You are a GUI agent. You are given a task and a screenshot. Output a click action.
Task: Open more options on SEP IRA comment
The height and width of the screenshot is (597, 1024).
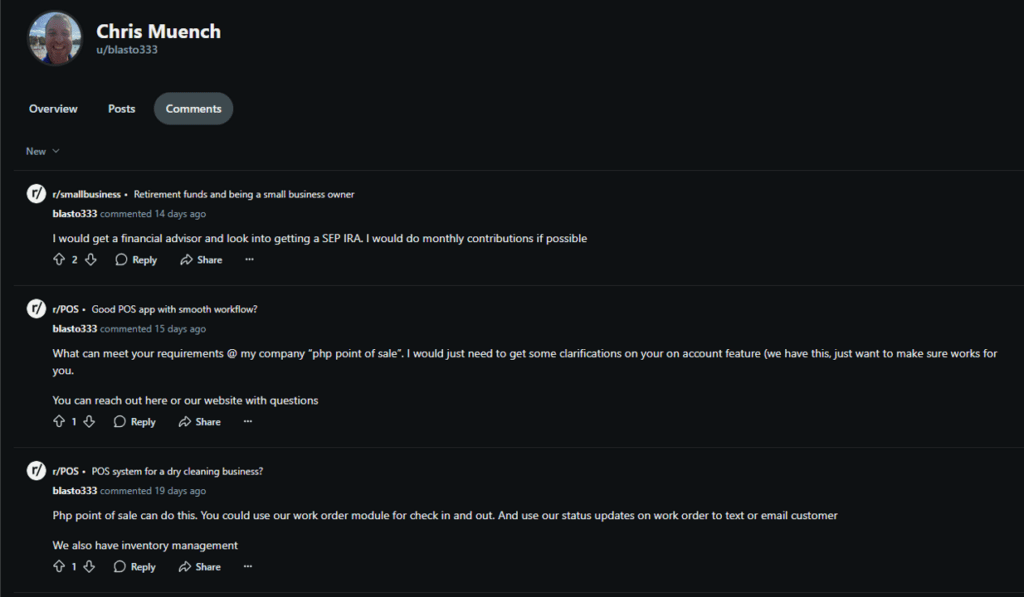tap(249, 260)
